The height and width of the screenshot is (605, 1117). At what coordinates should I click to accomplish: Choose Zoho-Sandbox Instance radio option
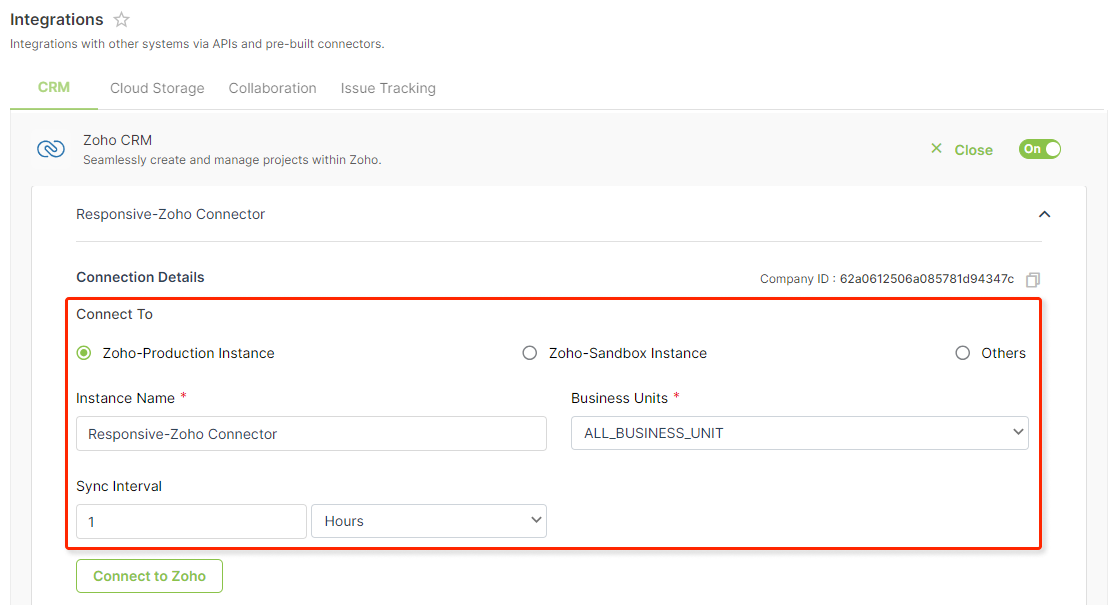point(529,353)
